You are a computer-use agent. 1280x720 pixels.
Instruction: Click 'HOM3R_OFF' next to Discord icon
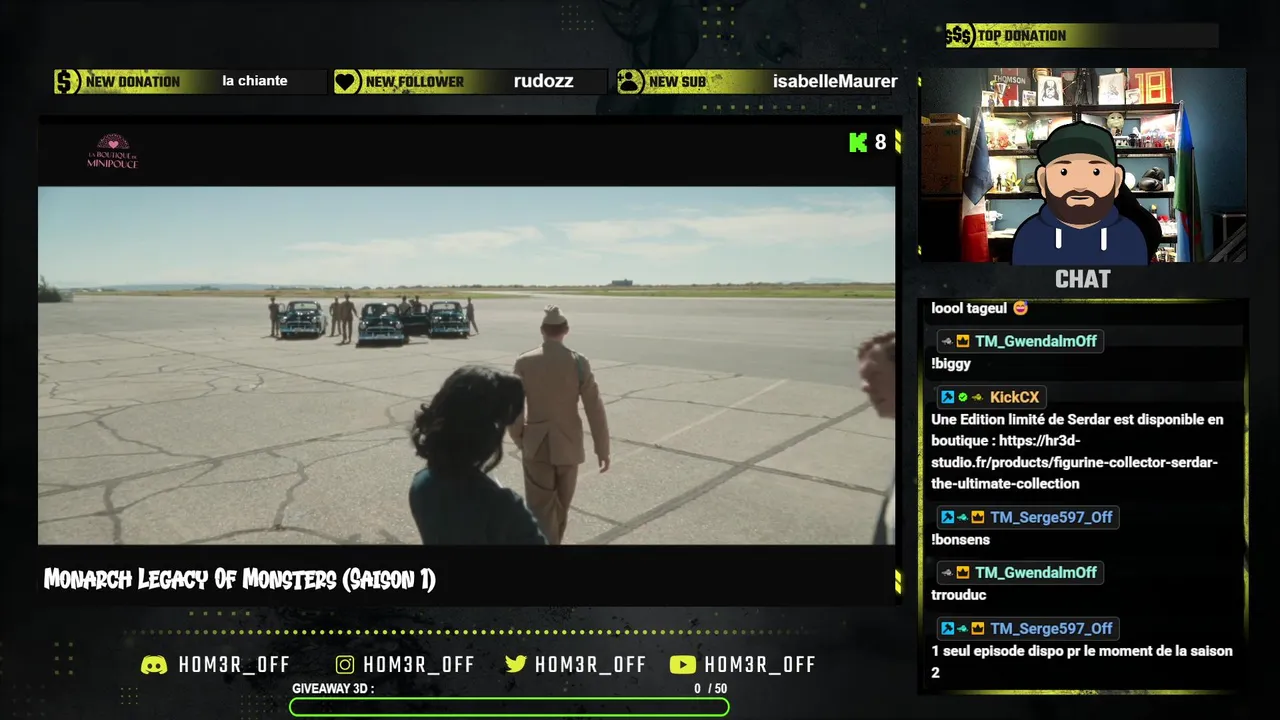click(234, 665)
